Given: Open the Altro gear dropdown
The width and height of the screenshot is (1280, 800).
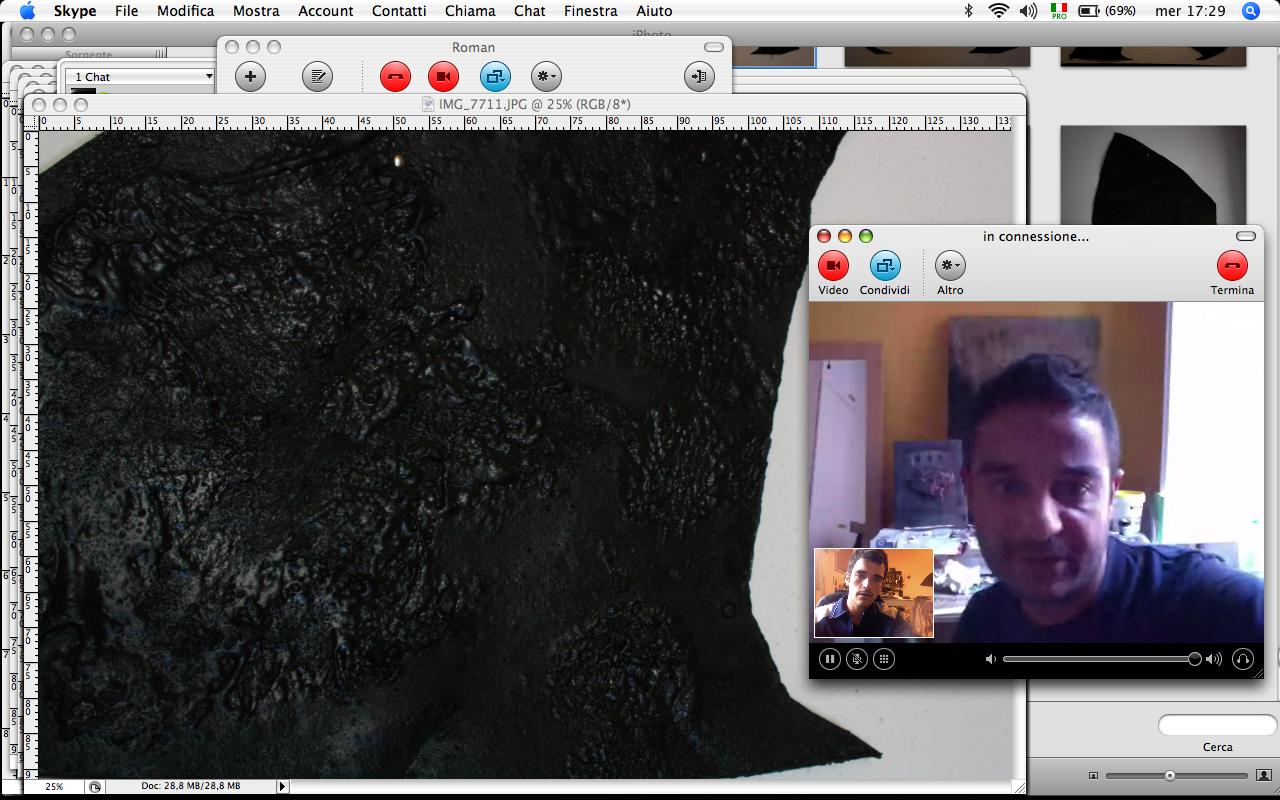Looking at the screenshot, I should point(950,266).
